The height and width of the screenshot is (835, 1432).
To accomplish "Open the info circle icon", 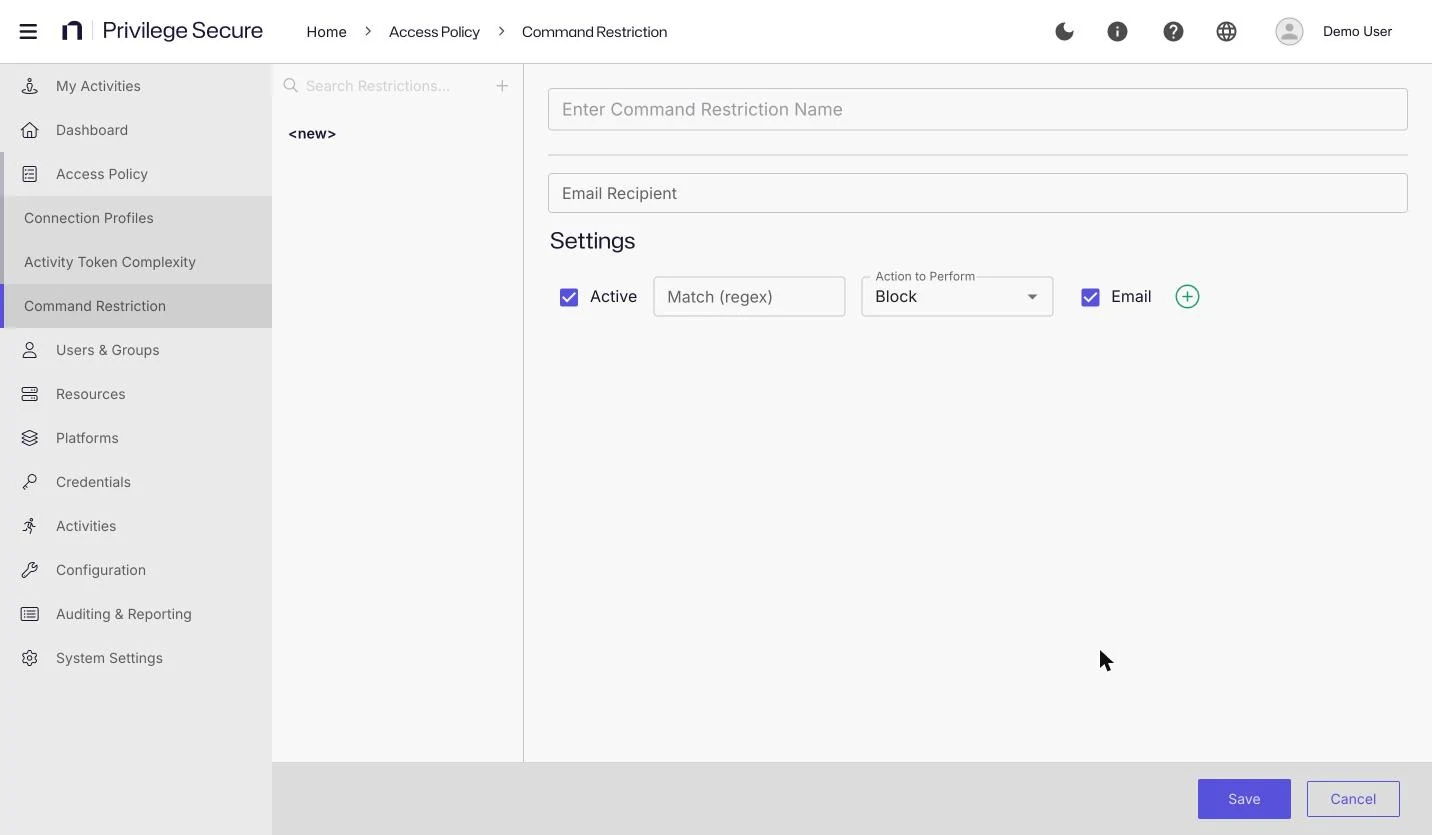I will coord(1117,31).
